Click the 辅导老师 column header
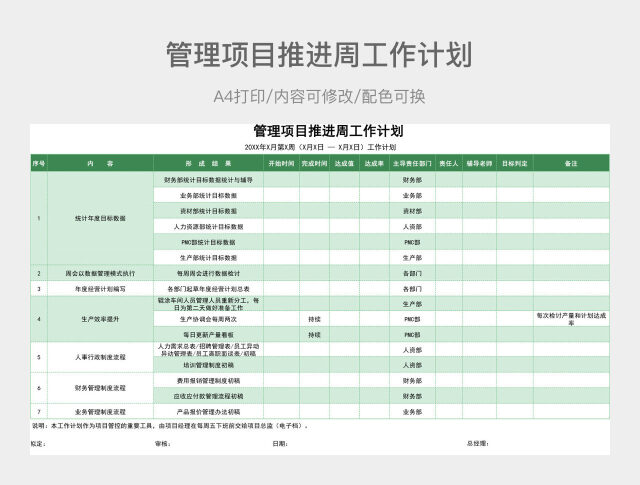This screenshot has width=640, height=485. (479, 163)
